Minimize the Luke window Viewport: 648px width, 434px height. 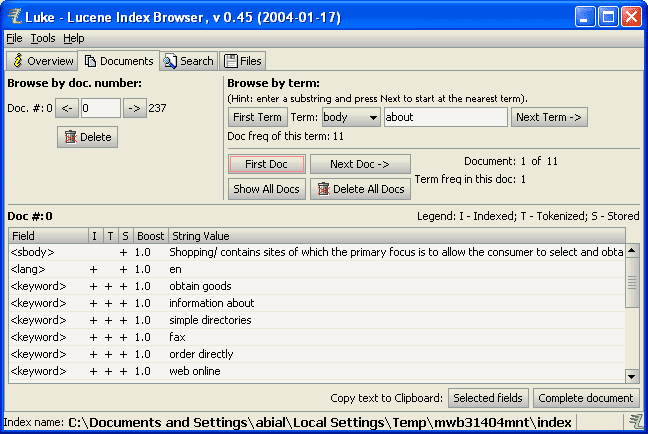pyautogui.click(x=585, y=17)
